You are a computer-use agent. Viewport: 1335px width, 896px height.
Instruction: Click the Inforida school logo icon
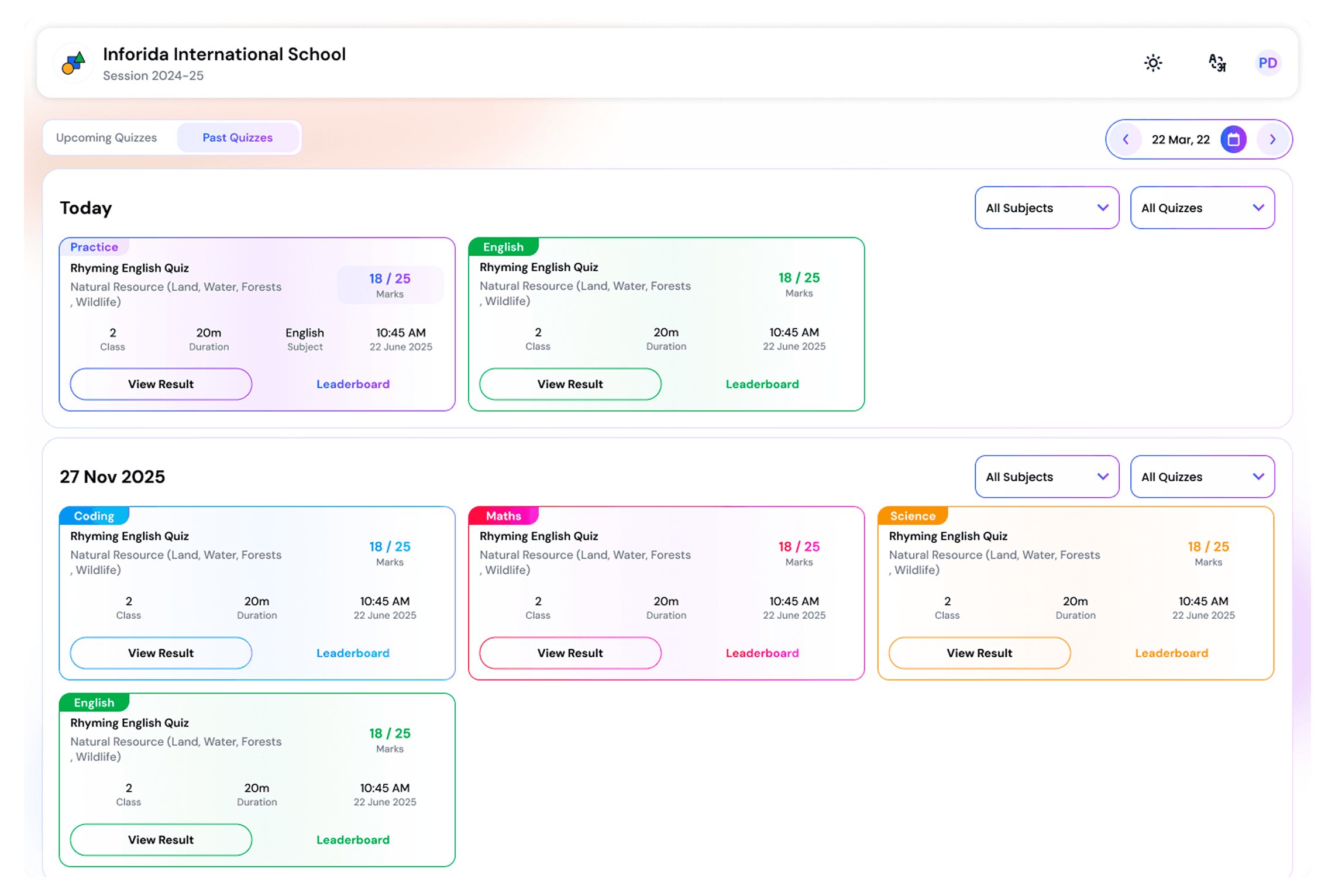tap(74, 63)
